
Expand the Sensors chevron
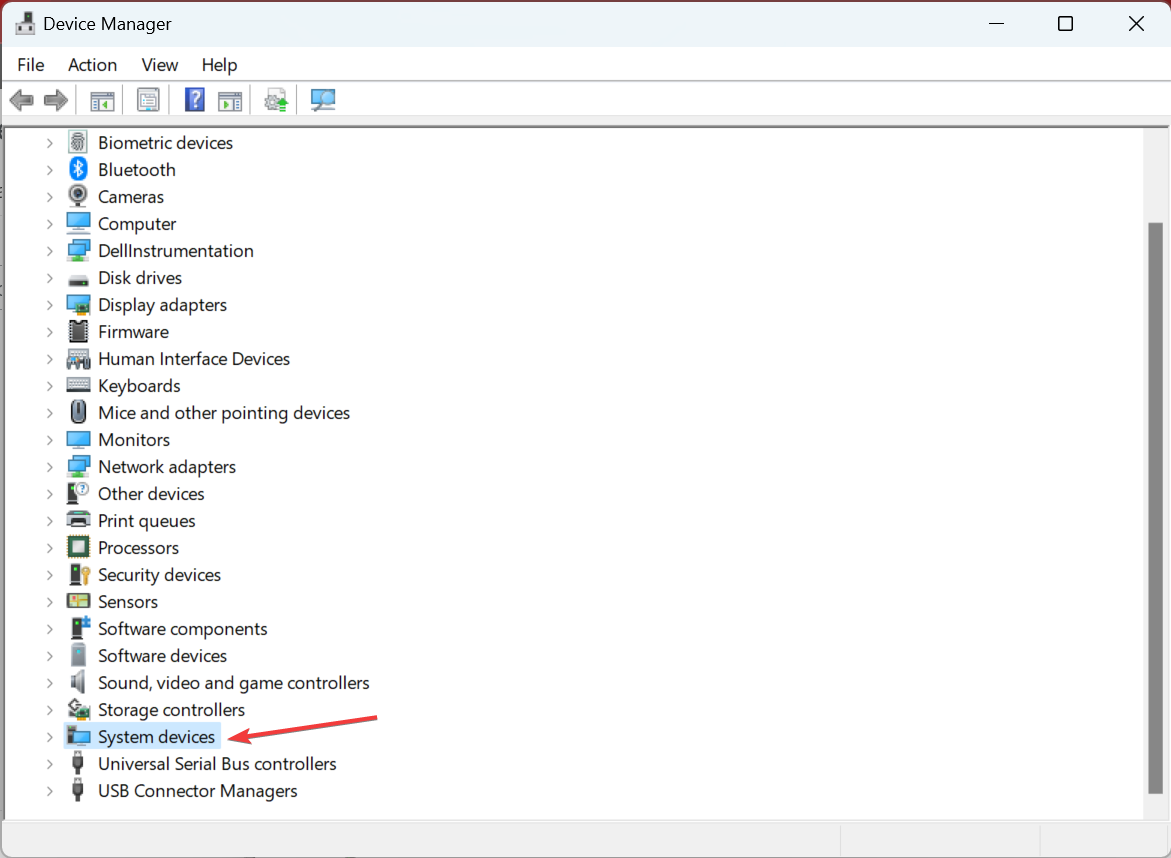49,602
